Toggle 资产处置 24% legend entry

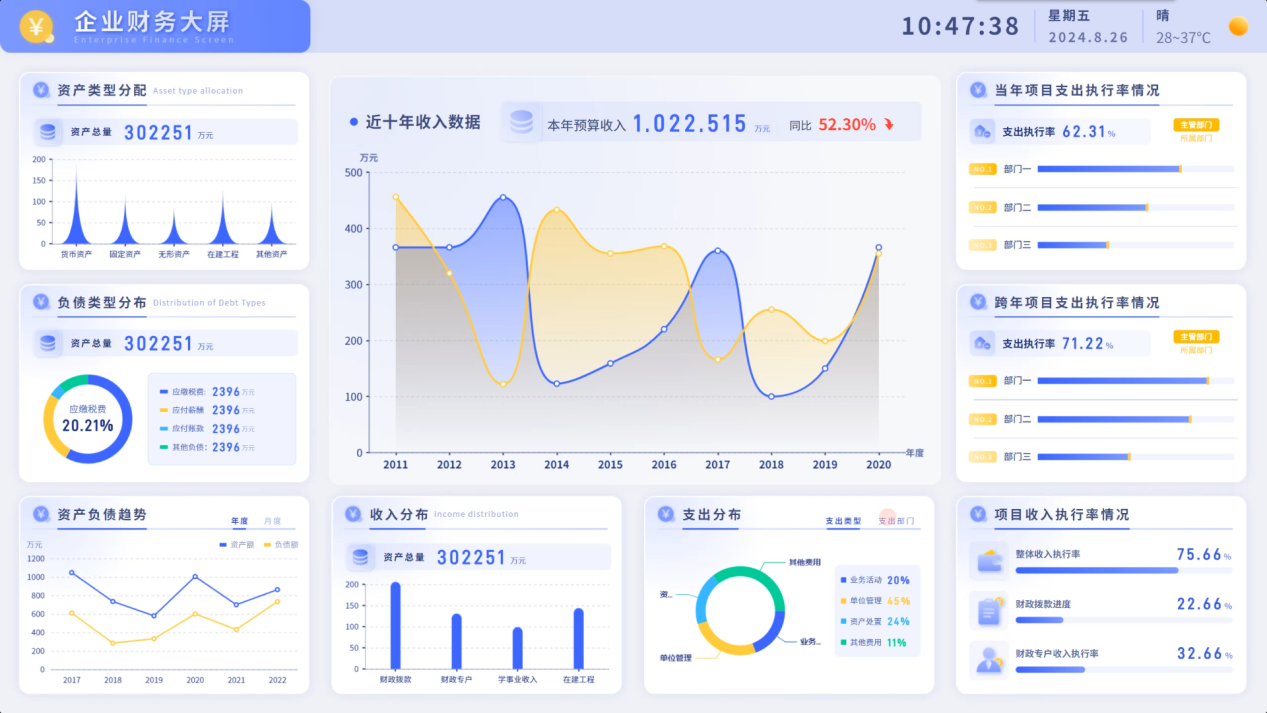coord(875,621)
